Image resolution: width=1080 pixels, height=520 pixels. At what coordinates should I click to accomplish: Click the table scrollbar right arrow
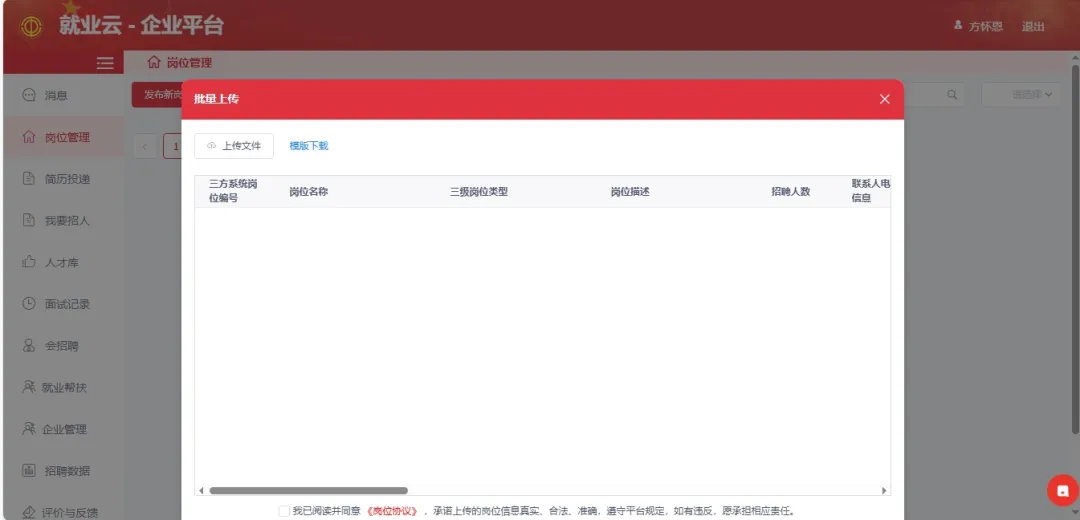[x=884, y=490]
